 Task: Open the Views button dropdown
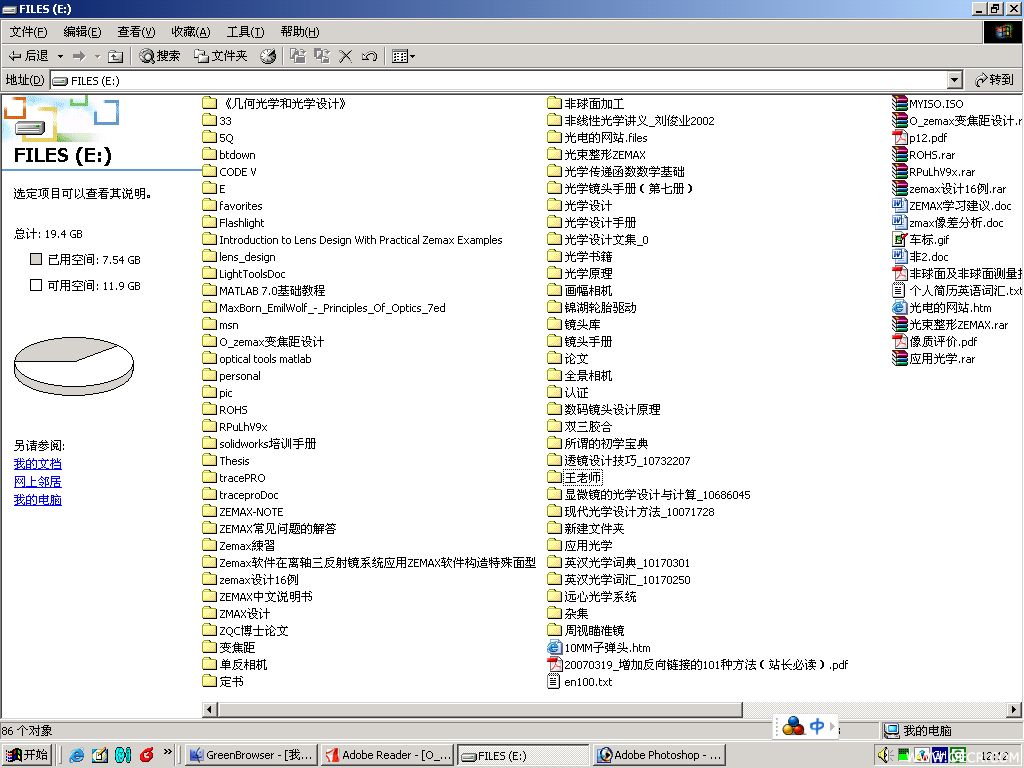(x=412, y=56)
